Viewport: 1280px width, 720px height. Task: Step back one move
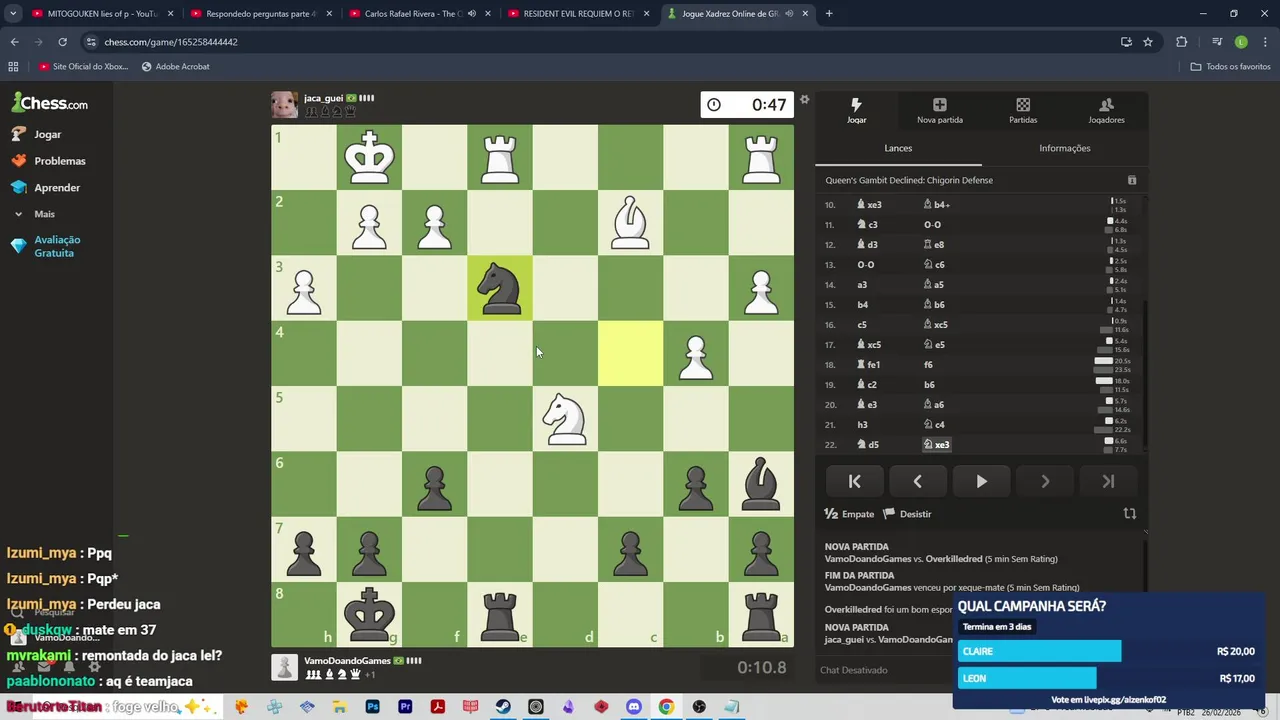tap(917, 481)
